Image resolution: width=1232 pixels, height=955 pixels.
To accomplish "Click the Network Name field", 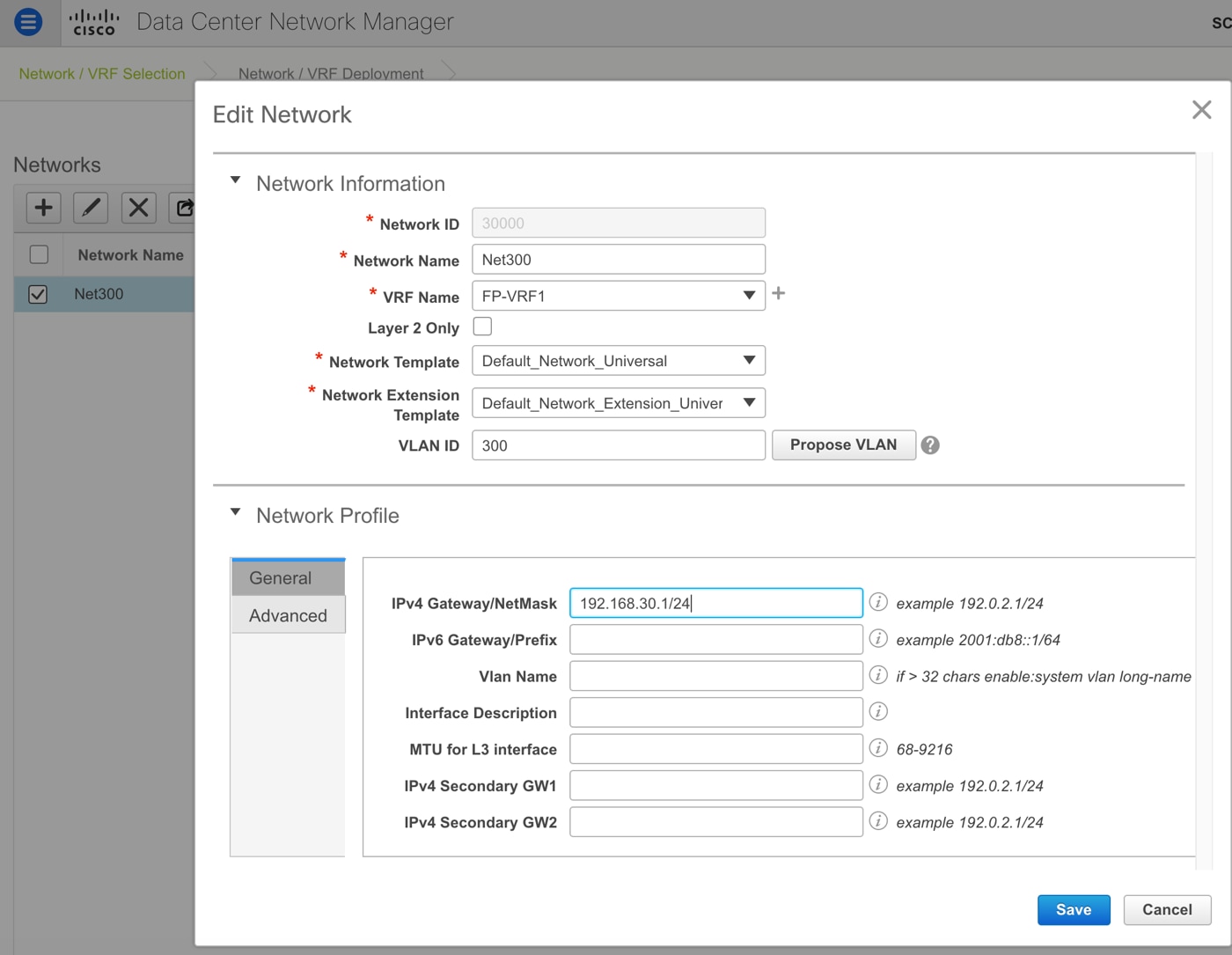I will [x=619, y=260].
